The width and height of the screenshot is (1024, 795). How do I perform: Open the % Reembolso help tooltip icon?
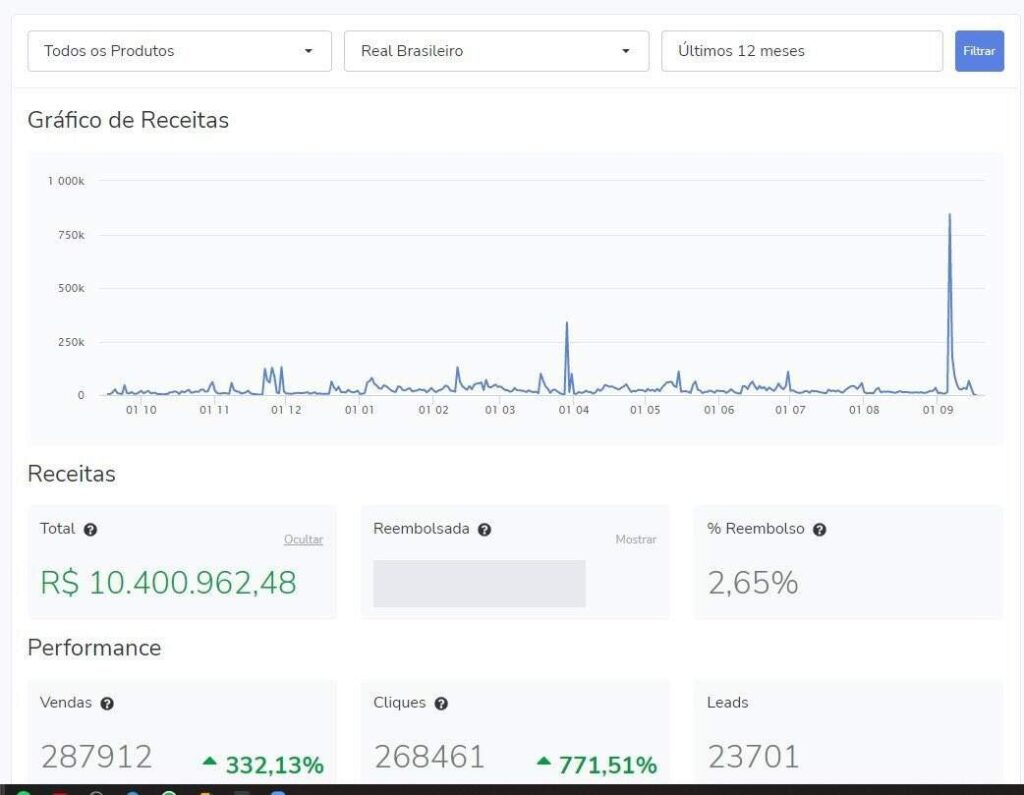point(819,530)
